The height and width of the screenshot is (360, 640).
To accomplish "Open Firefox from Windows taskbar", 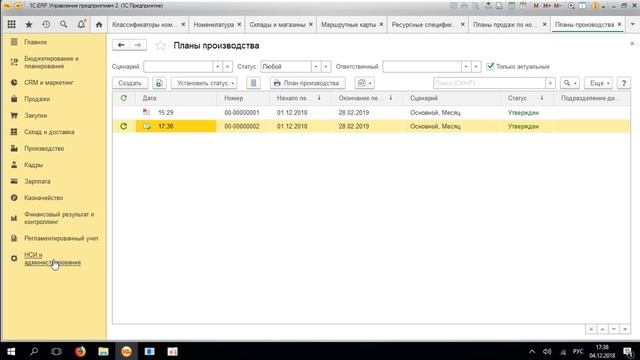I will tap(80, 351).
